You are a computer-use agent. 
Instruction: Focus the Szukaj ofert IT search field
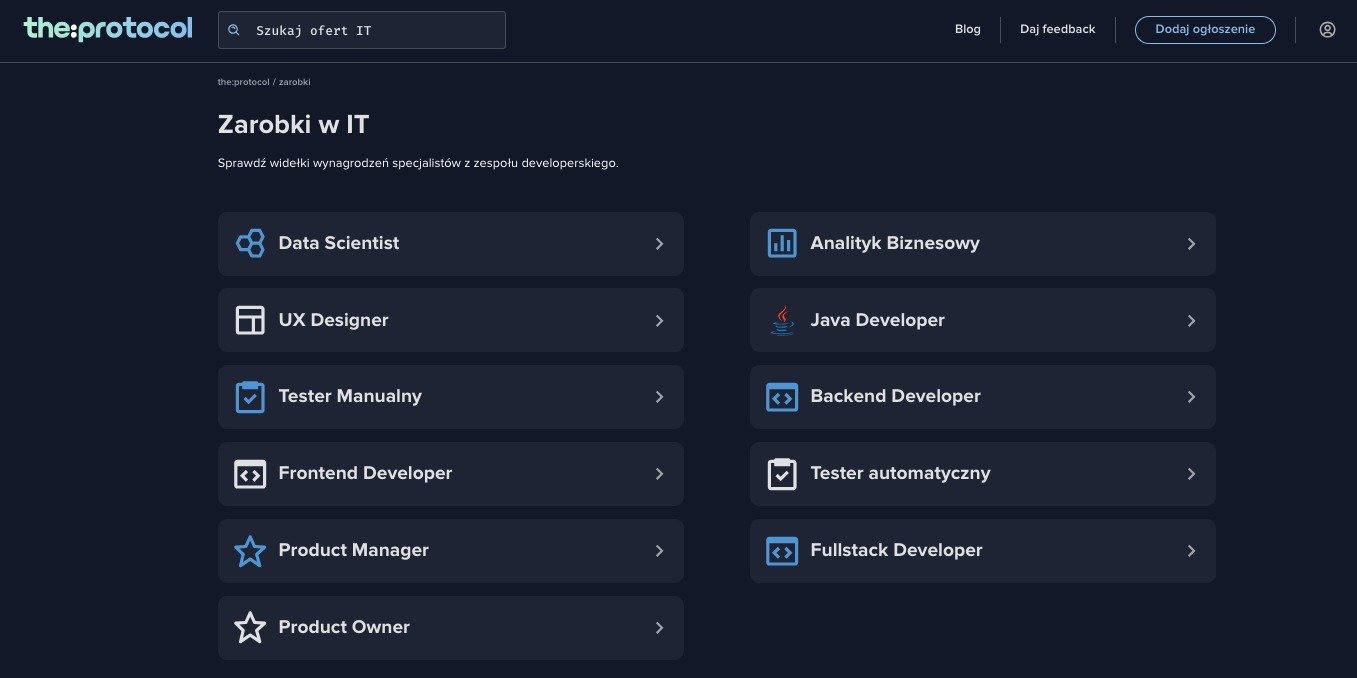click(362, 30)
